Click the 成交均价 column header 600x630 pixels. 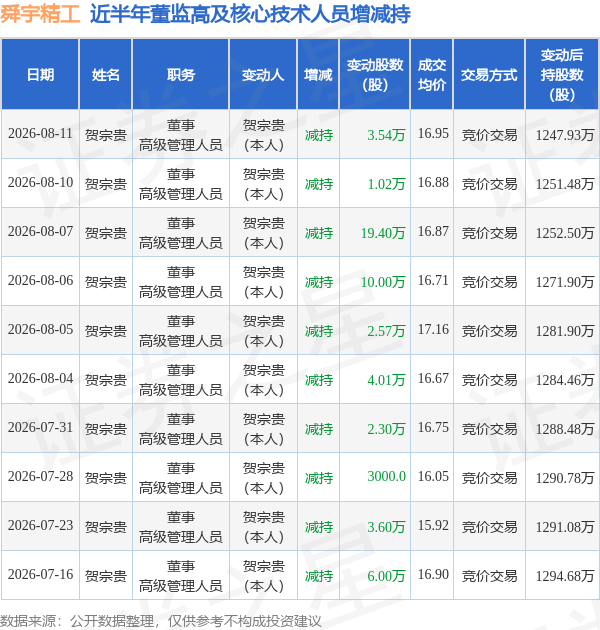(432, 75)
